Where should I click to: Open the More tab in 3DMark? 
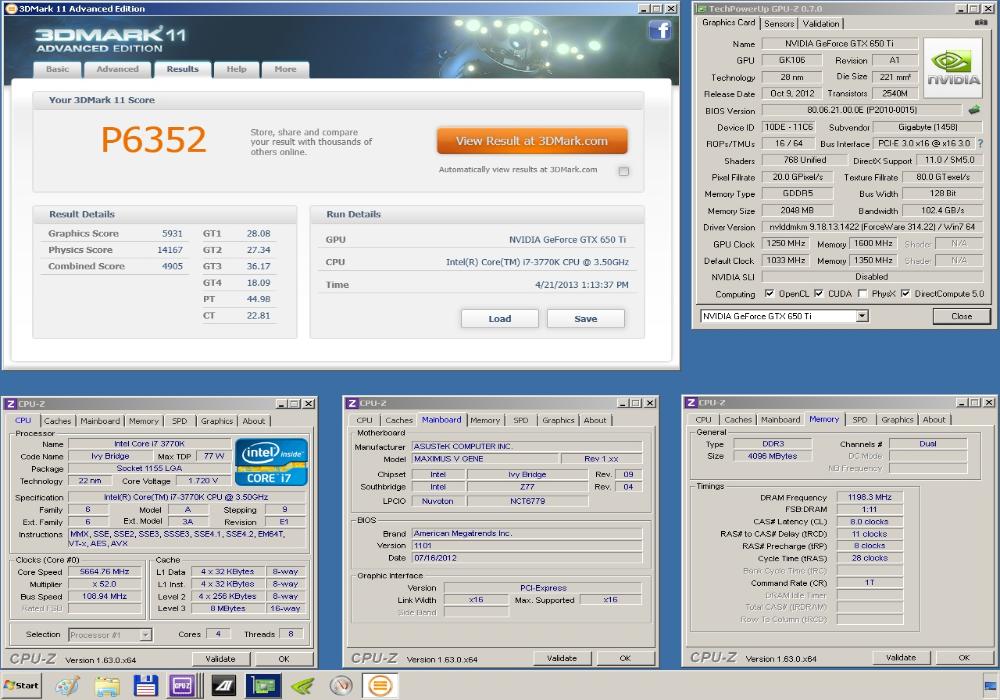pyautogui.click(x=285, y=69)
